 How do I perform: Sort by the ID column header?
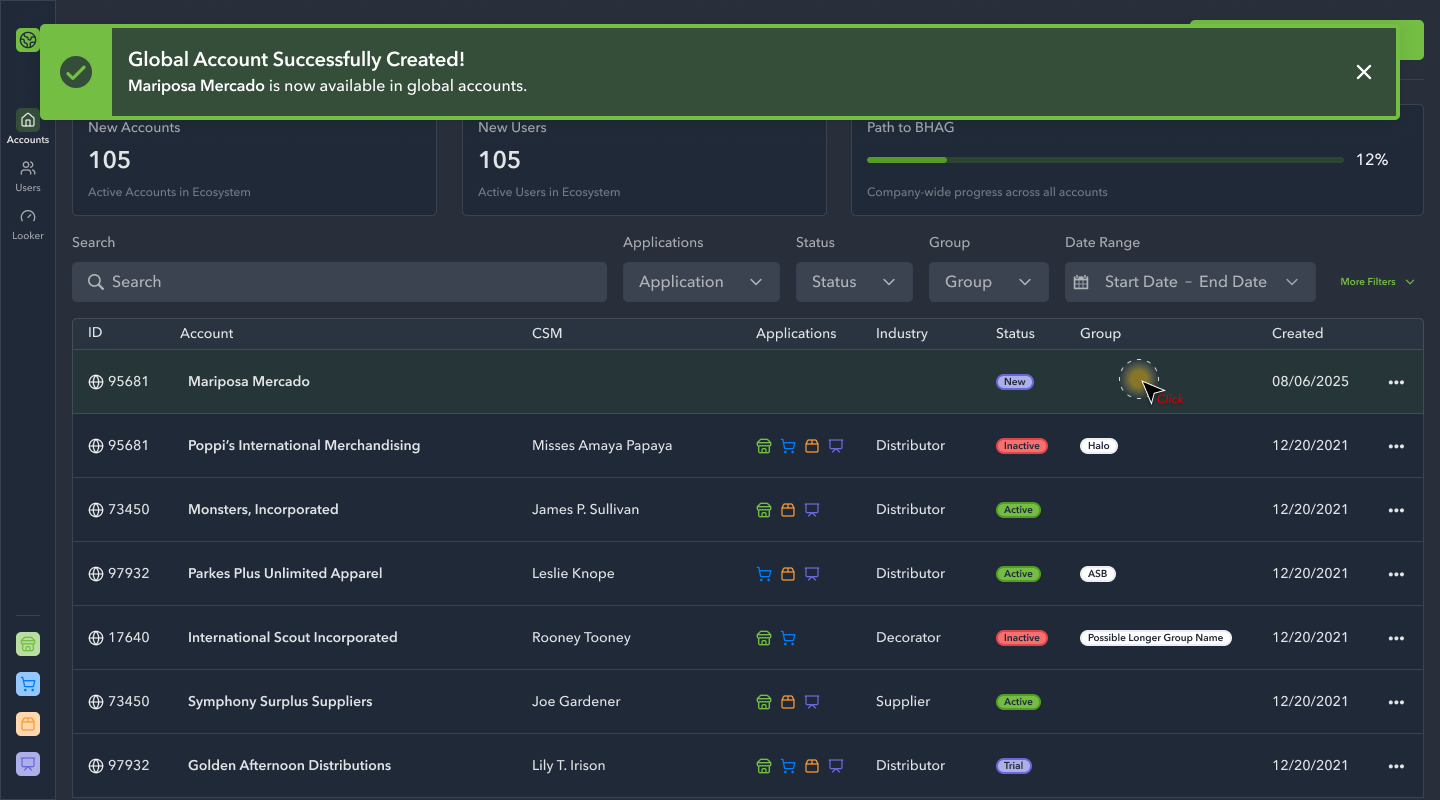(x=95, y=333)
